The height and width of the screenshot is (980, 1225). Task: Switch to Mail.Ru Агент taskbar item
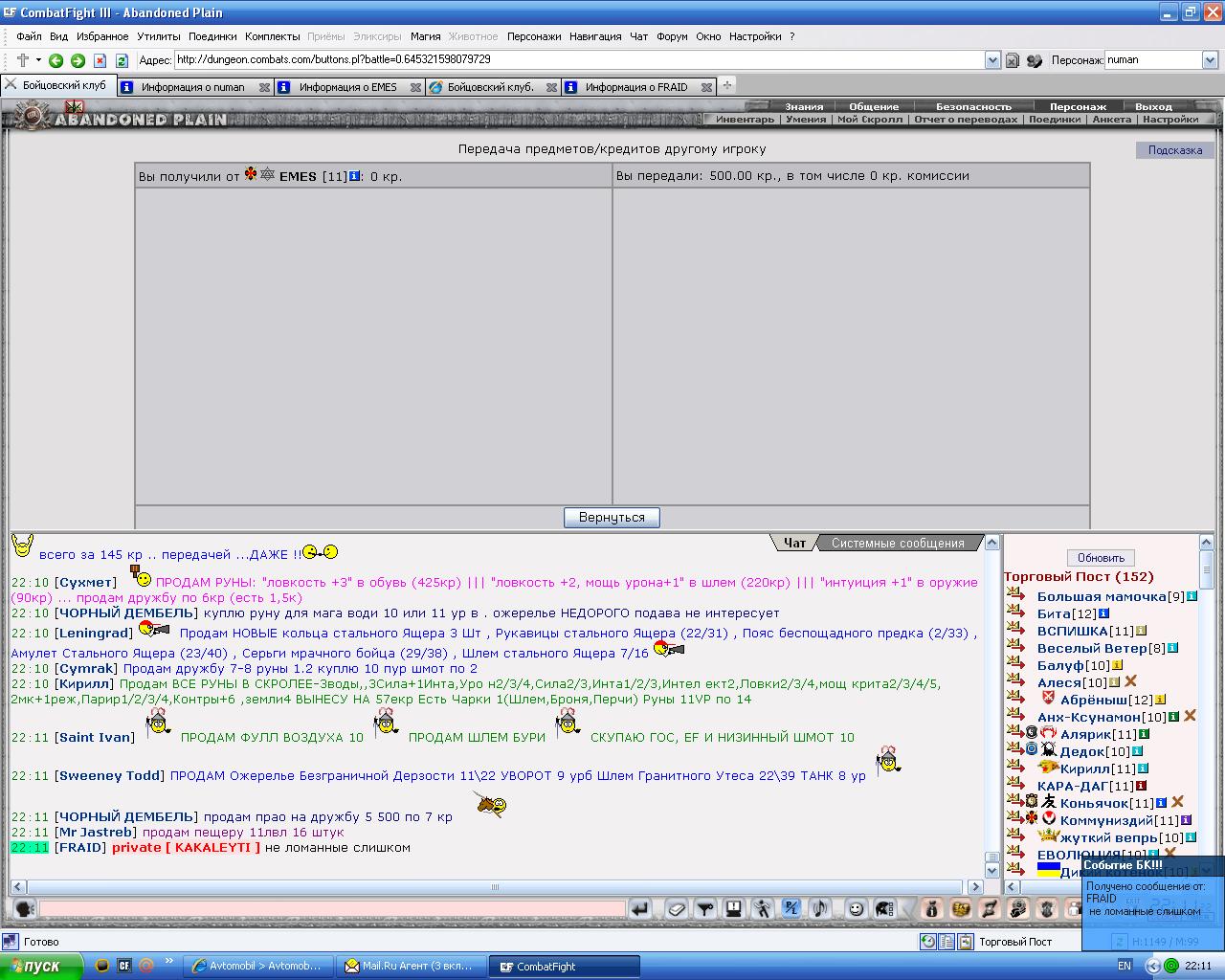412,966
